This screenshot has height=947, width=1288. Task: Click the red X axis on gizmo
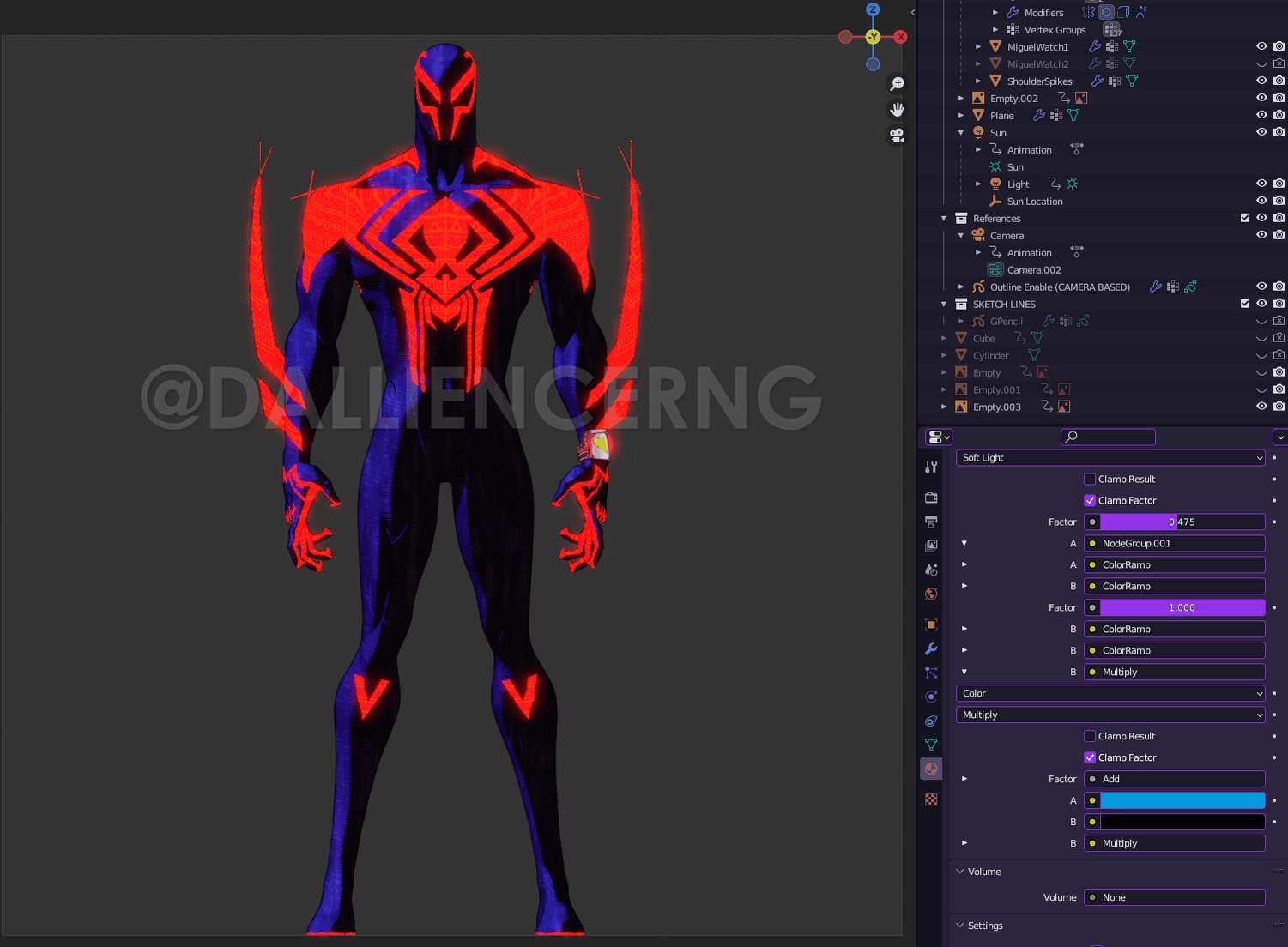click(900, 37)
